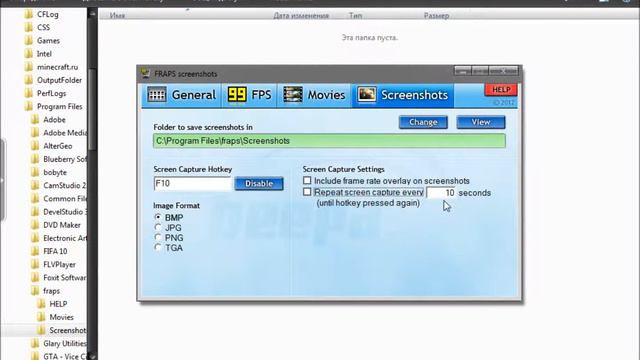Screen dimensions: 640x360
Task: Open the Adobe folder
Action: (54, 120)
